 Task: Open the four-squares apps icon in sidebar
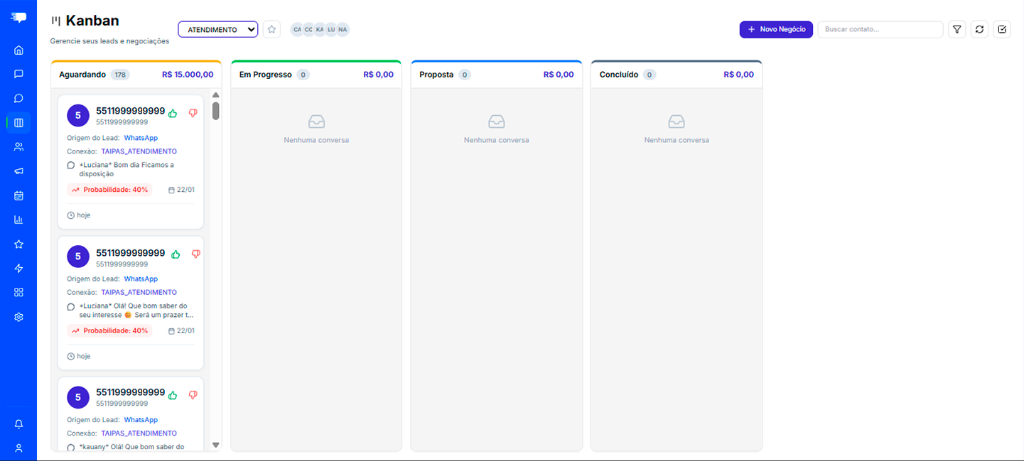[x=19, y=293]
